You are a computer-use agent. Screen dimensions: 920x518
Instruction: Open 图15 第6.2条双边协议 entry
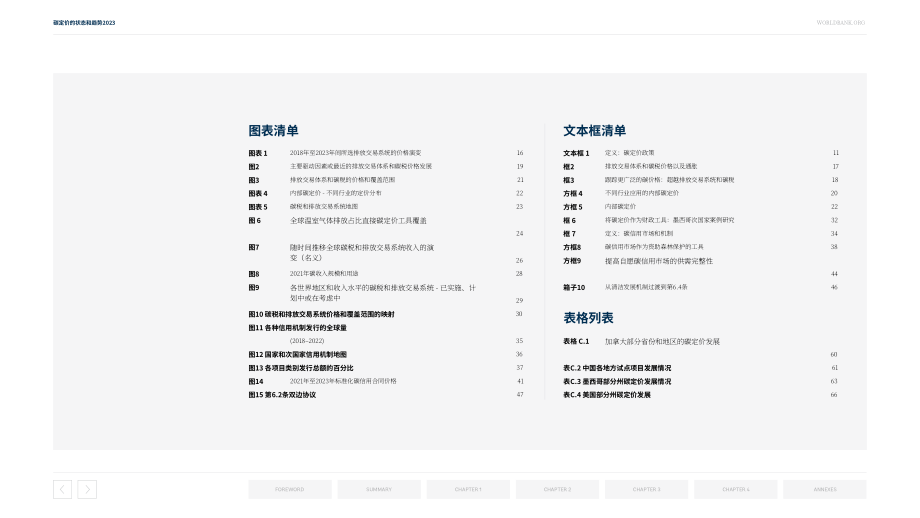(x=385, y=395)
